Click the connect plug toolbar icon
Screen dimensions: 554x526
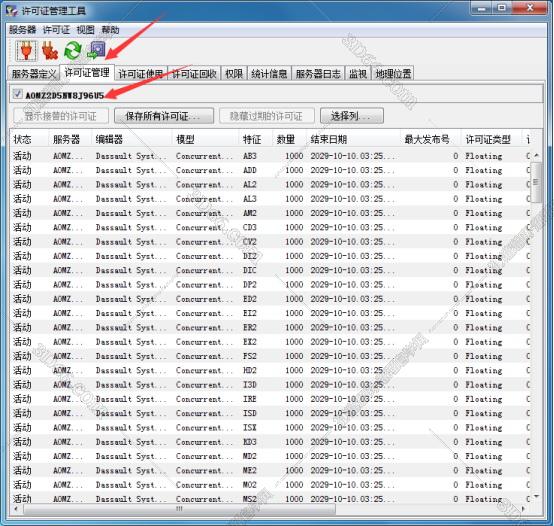click(26, 50)
